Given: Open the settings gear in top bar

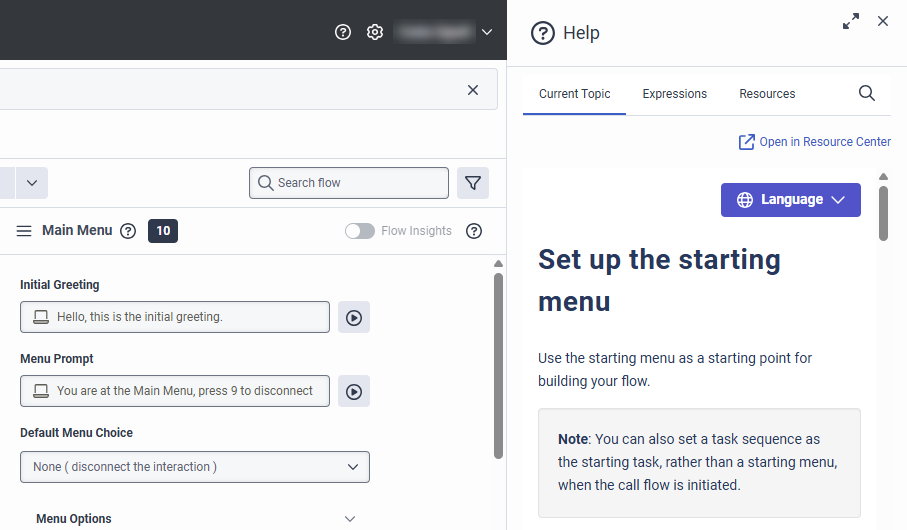Looking at the screenshot, I should click(375, 32).
